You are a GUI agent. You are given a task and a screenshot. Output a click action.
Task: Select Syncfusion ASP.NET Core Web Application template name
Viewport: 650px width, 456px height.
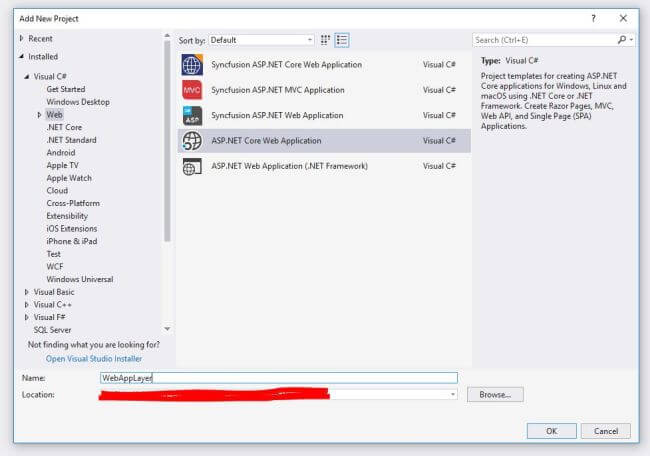(x=286, y=65)
